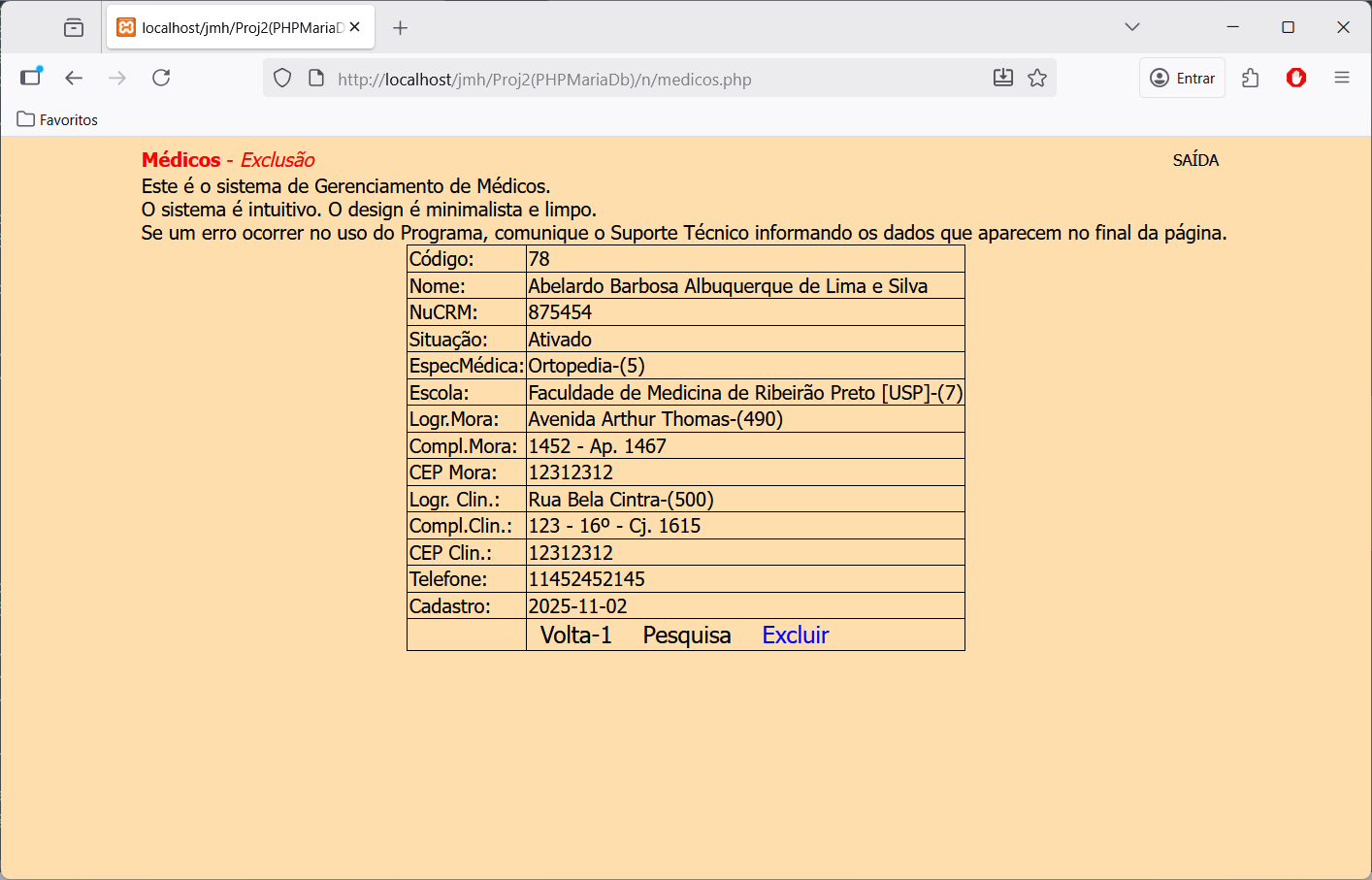Click the Cadastro: label cell
This screenshot has height=880, width=1372.
(x=467, y=605)
